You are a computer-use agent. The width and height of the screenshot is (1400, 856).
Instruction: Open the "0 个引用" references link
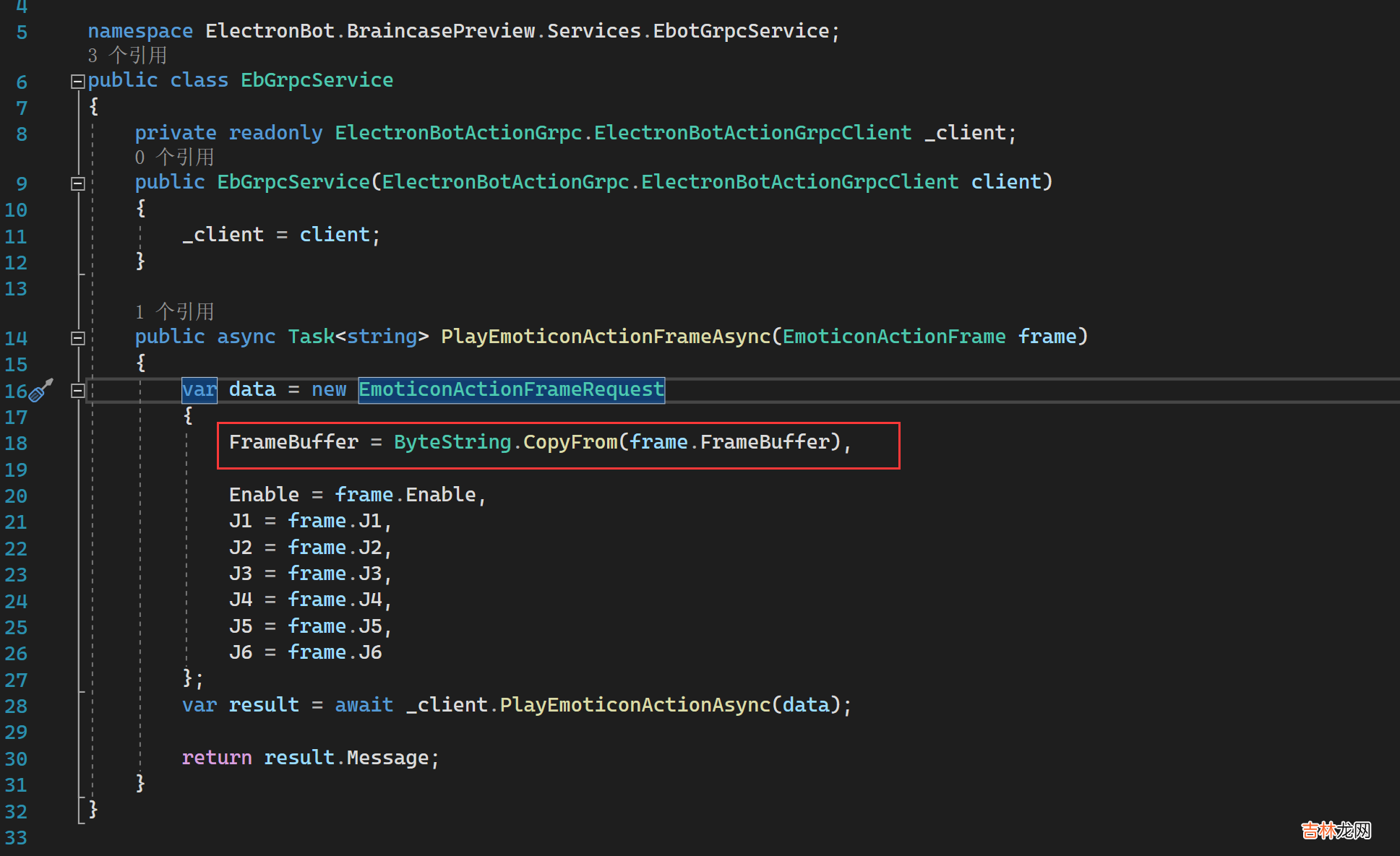(174, 157)
